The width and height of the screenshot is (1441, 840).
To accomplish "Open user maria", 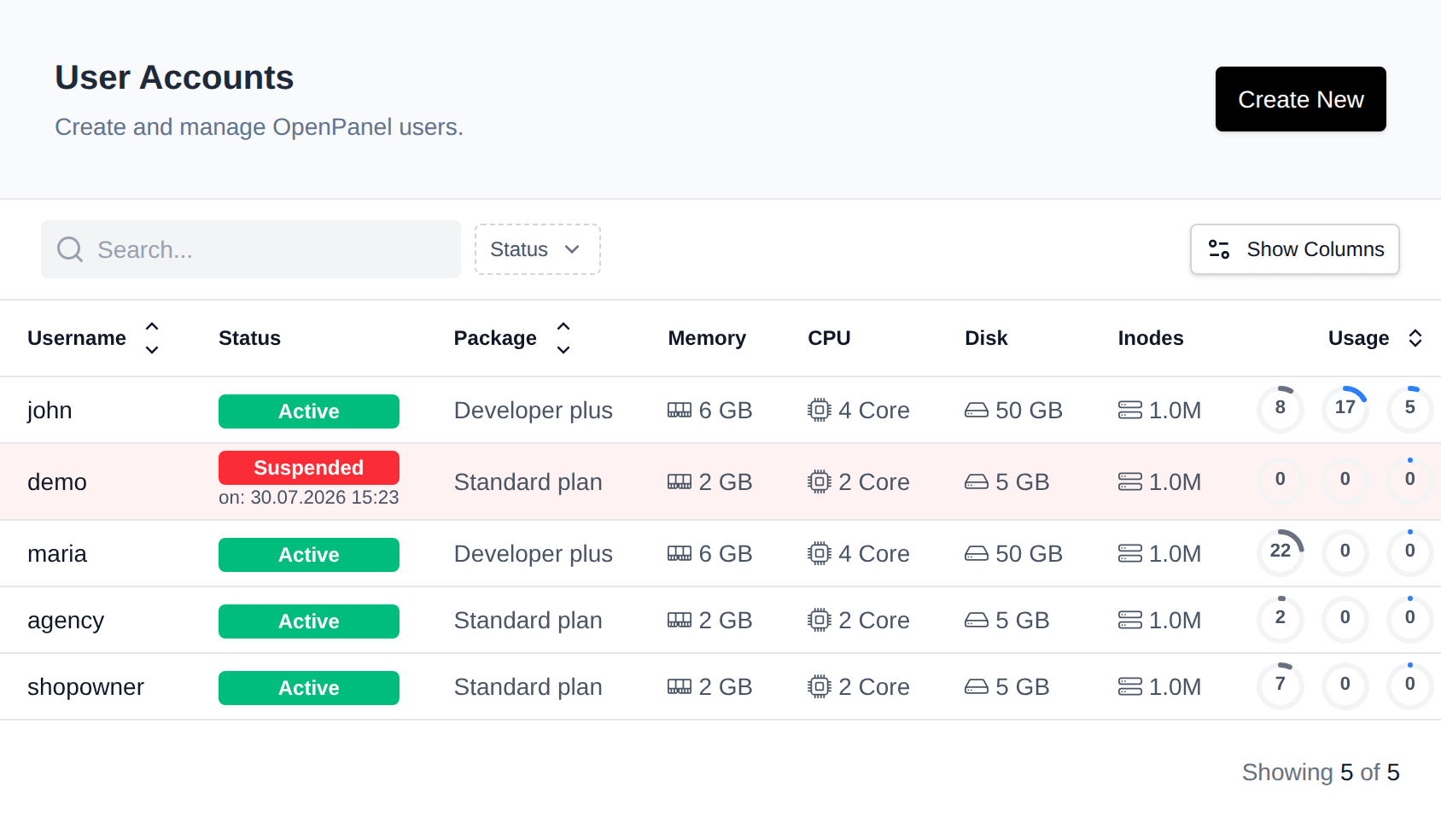I will 57,554.
